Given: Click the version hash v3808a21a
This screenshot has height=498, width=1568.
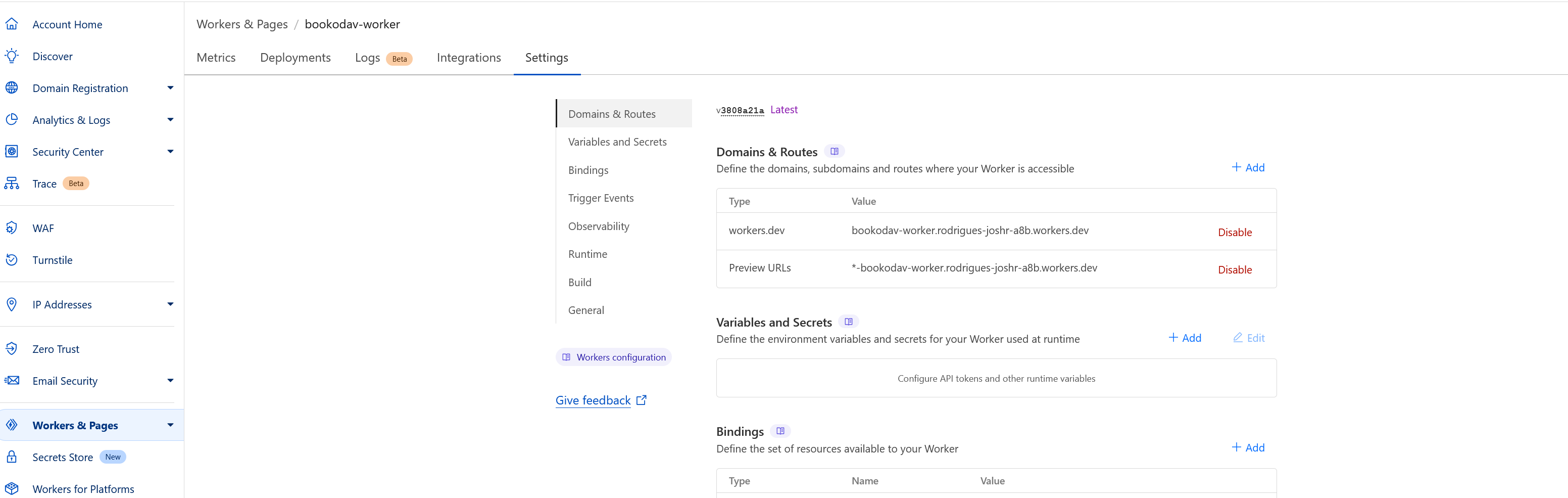Looking at the screenshot, I should [740, 110].
